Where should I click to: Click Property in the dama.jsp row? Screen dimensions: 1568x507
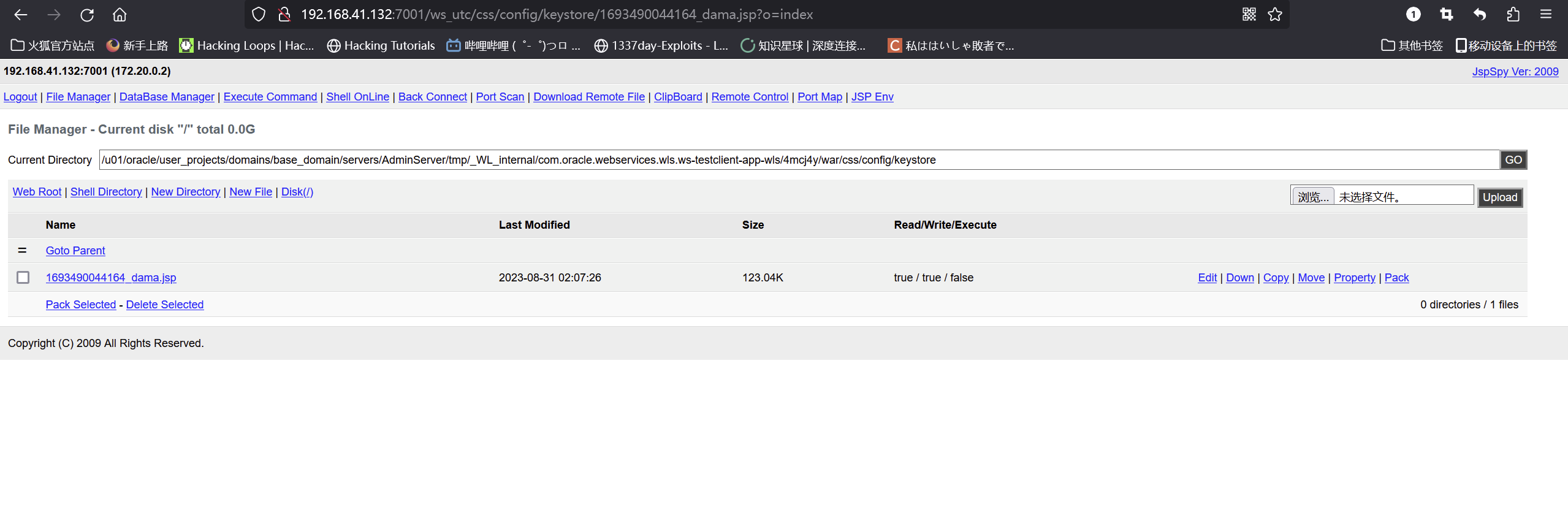tap(1355, 278)
